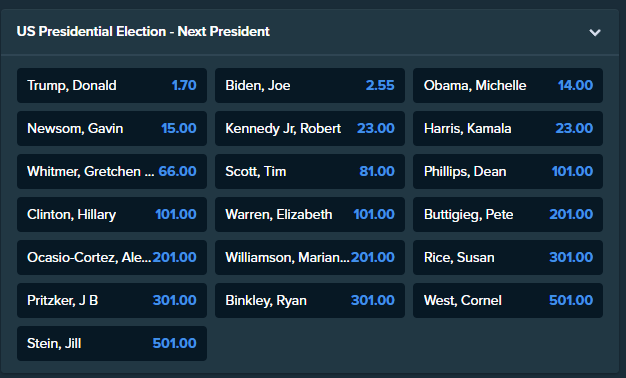Pick Phillips, Dean at 101.00
The height and width of the screenshot is (378, 626).
[x=508, y=172]
